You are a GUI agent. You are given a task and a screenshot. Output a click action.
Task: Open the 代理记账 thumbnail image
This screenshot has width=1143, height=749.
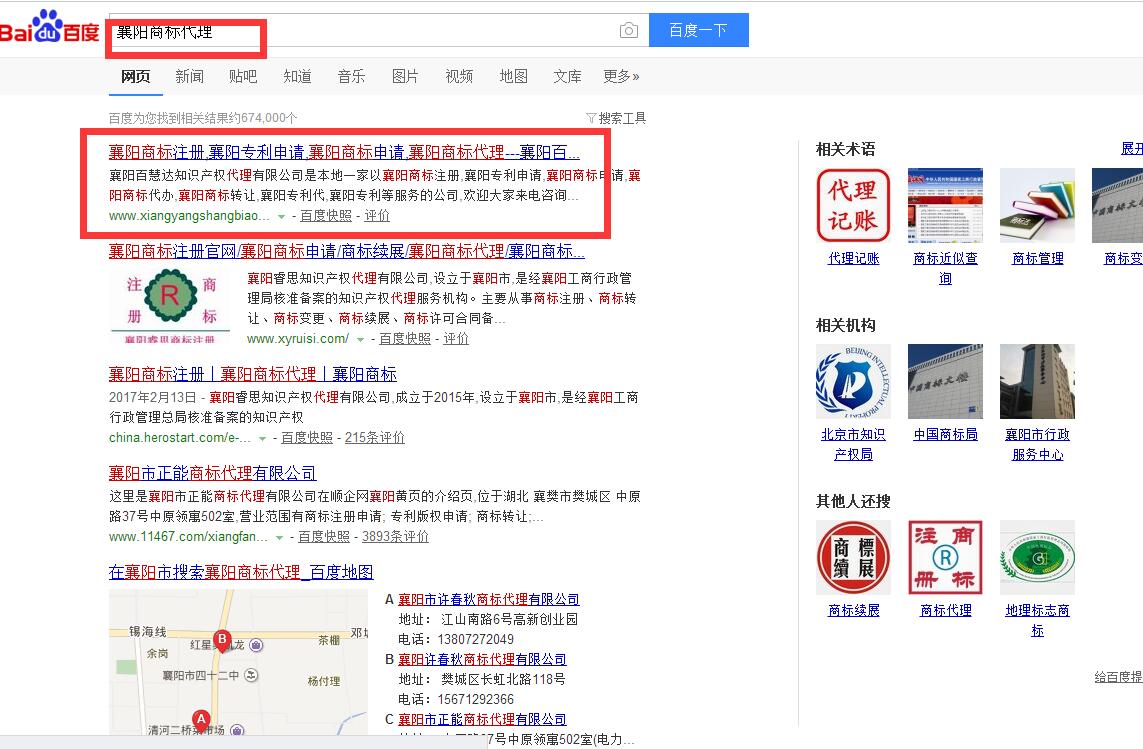(854, 205)
